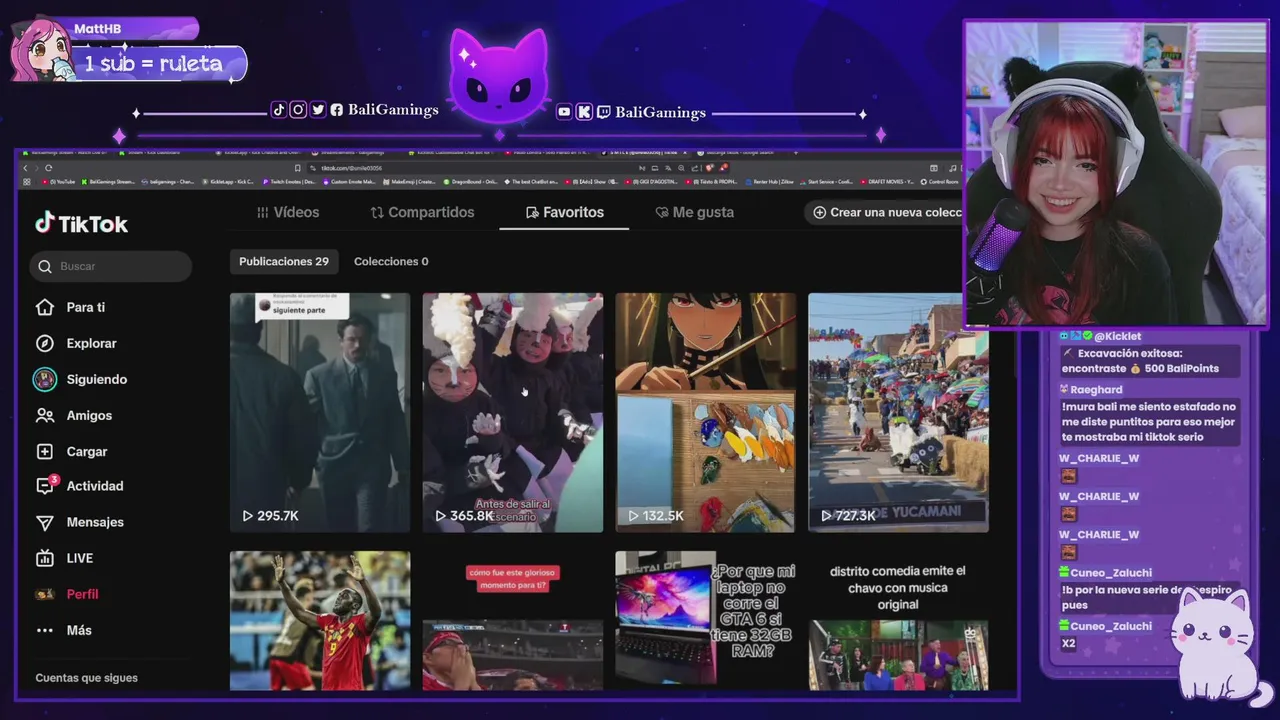This screenshot has width=1280, height=720.
Task: Open the Yucamani parade video thumbnail
Action: [x=898, y=412]
